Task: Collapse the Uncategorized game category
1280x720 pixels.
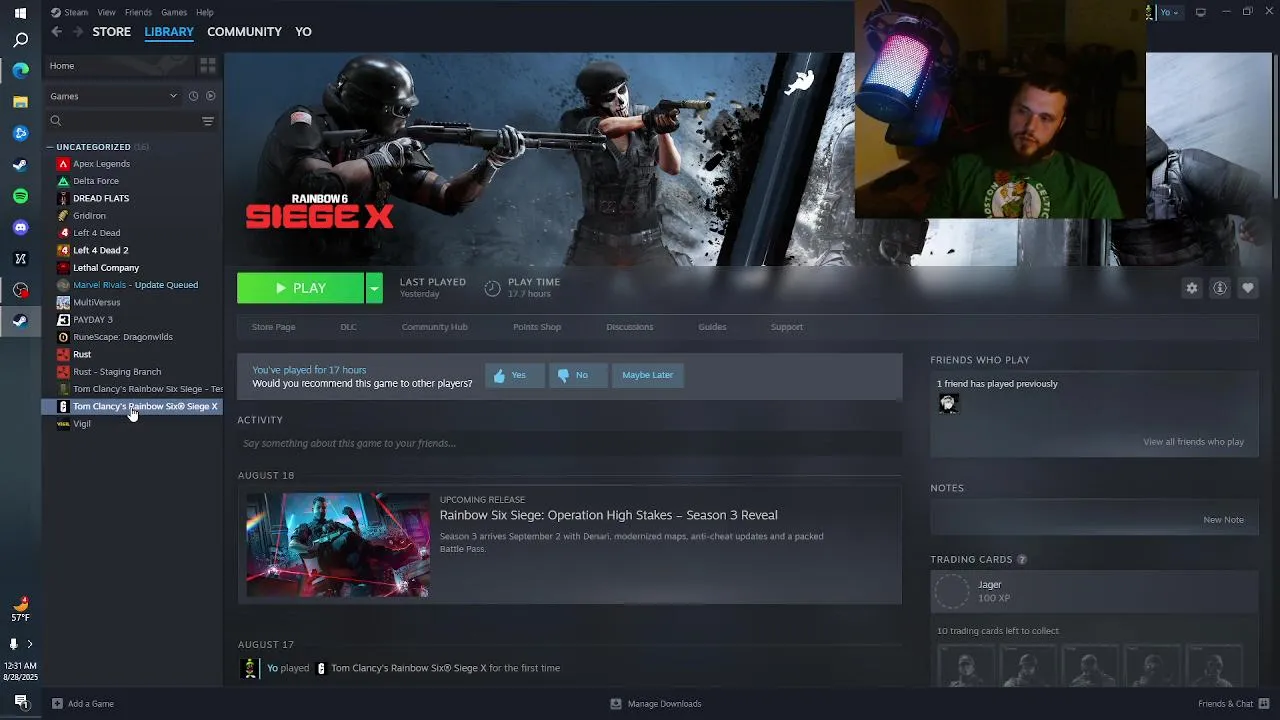Action: pyautogui.click(x=50, y=147)
